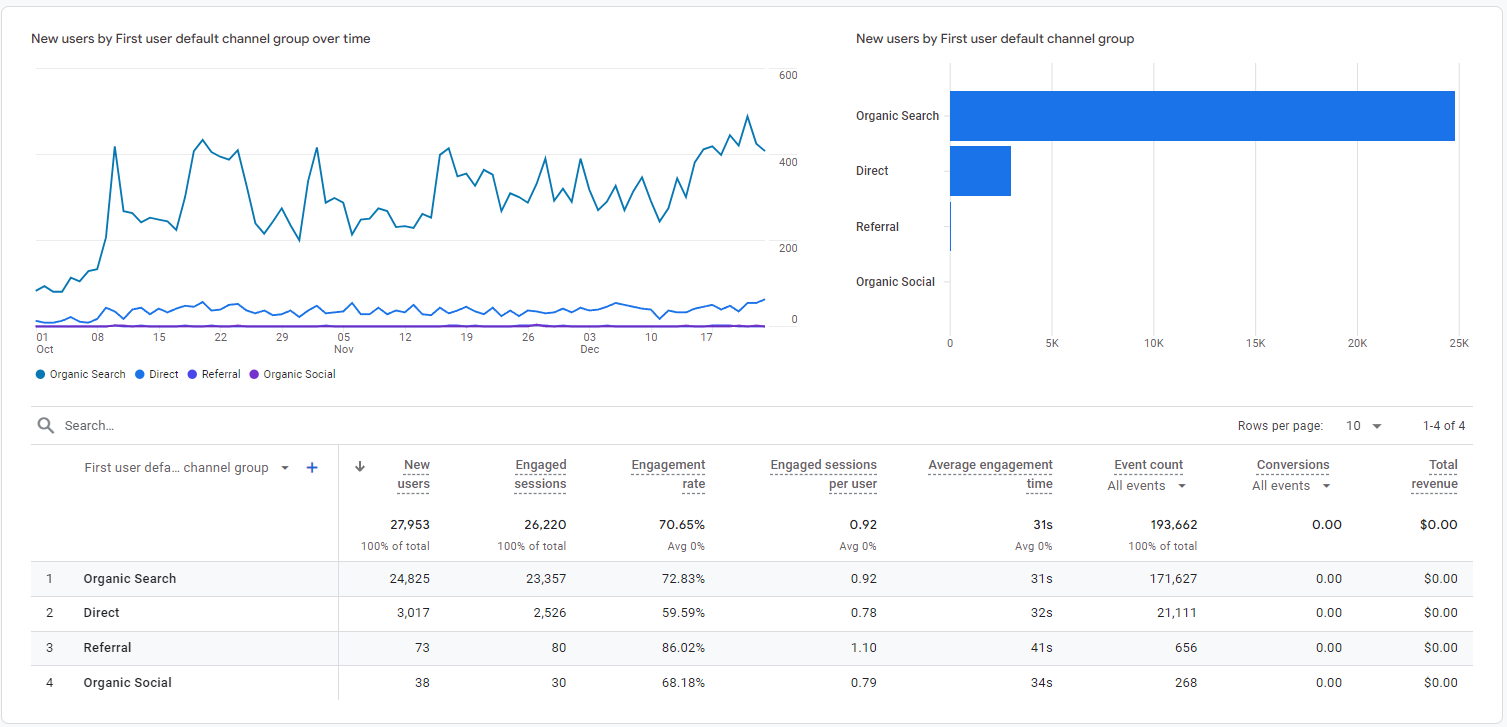The width and height of the screenshot is (1507, 727).
Task: Click the Organic Search bar in bar chart
Action: click(1201, 116)
